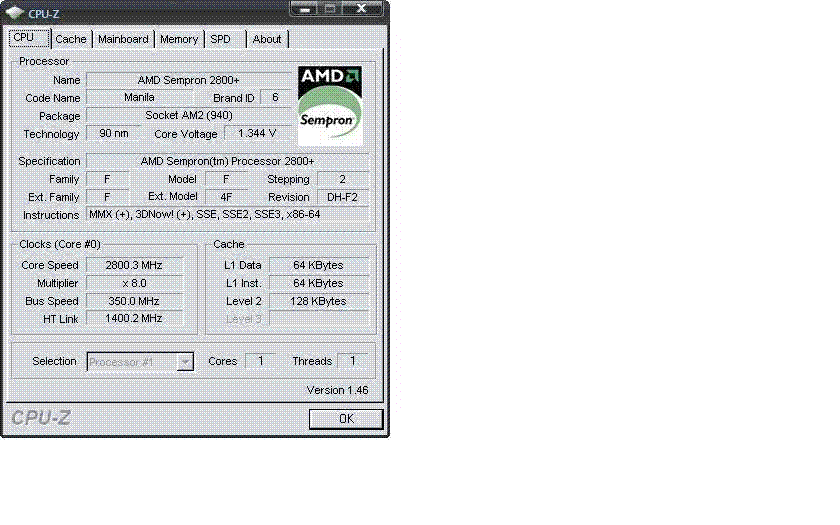840x525 pixels.
Task: Click the empty Level 3 field
Action: click(319, 318)
